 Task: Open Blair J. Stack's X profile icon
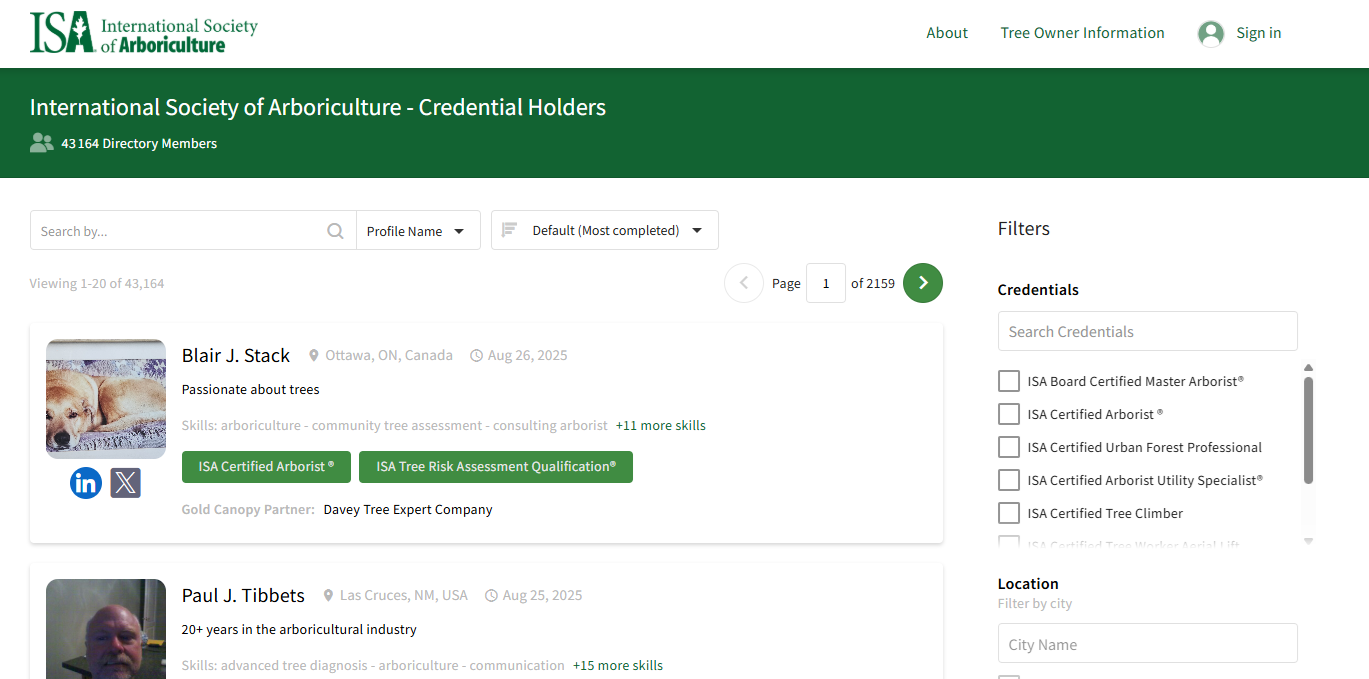tap(125, 483)
